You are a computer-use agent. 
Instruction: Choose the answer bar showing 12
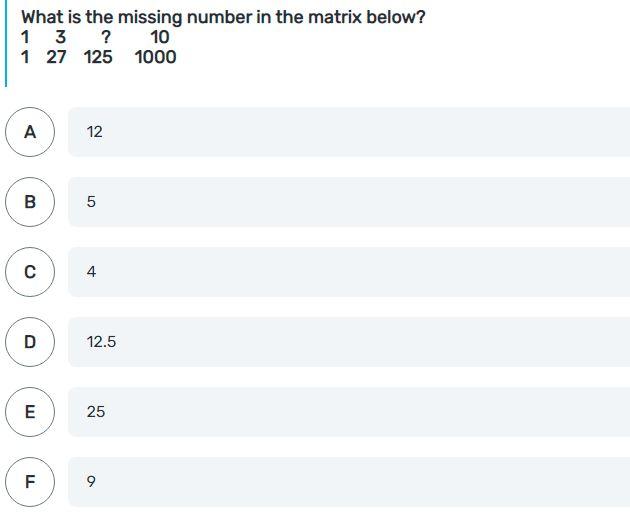[x=349, y=132]
